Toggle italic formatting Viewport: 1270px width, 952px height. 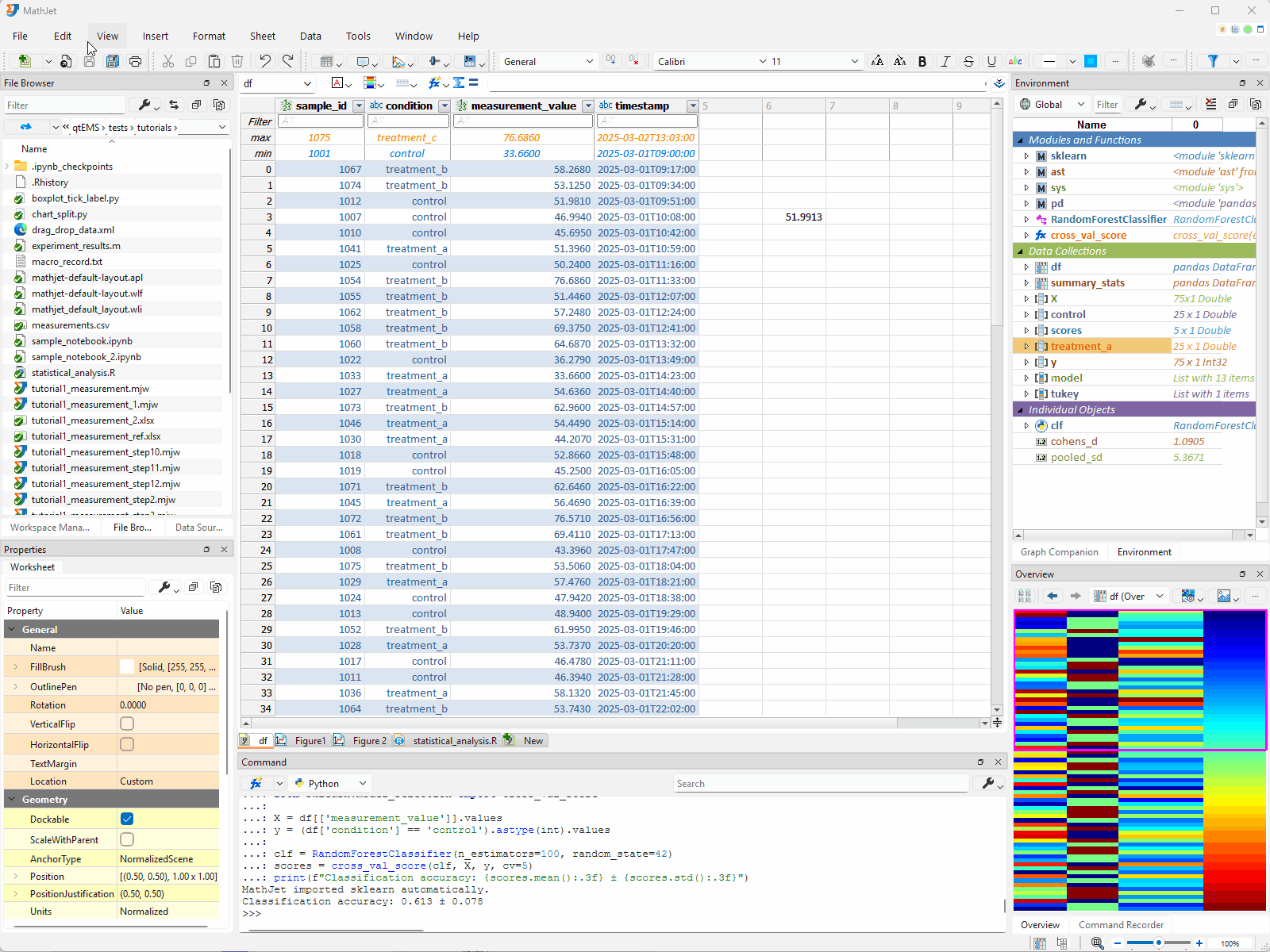945,61
